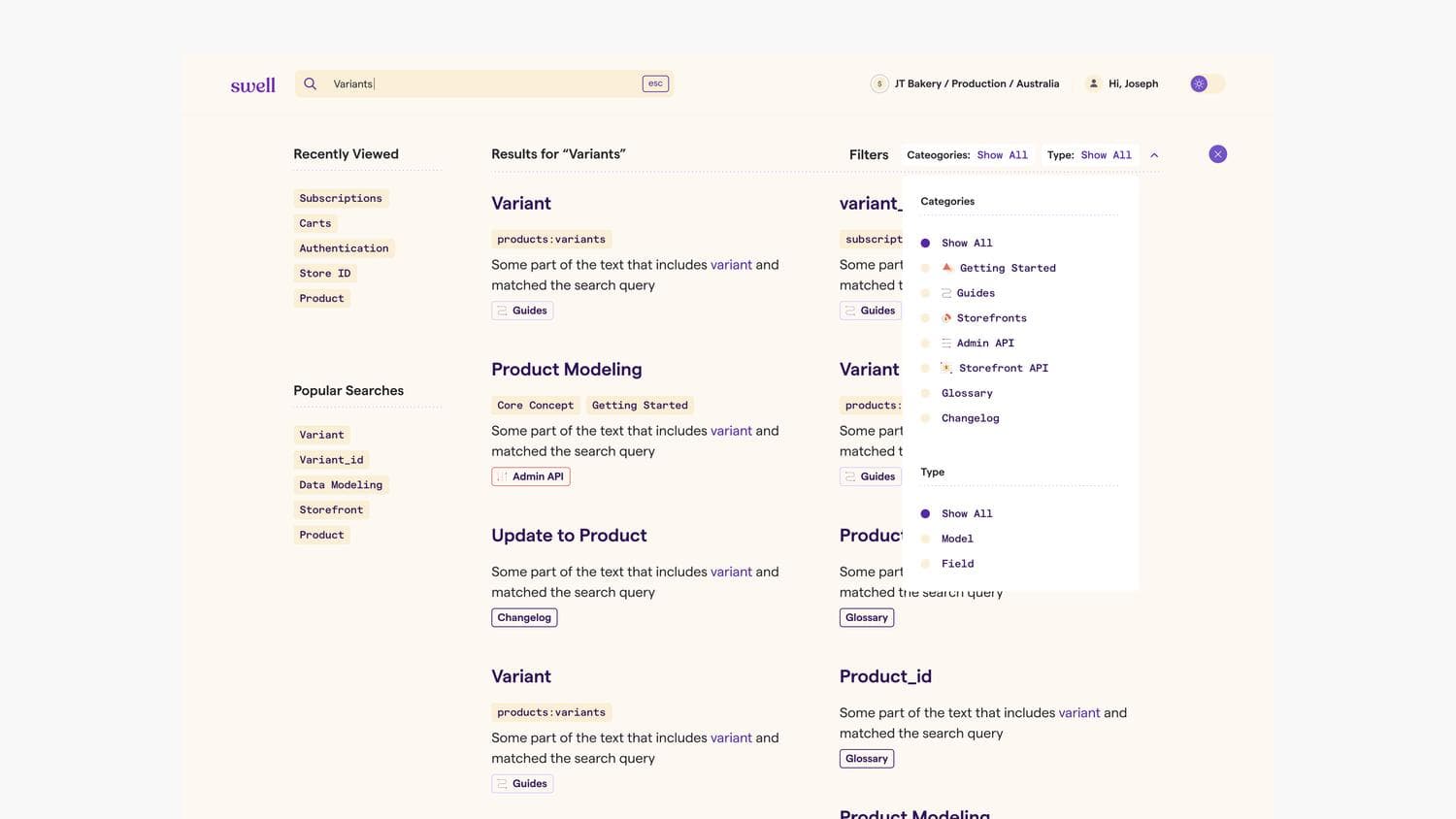This screenshot has height=819, width=1456.
Task: Open the Update to Product result
Action: click(569, 536)
